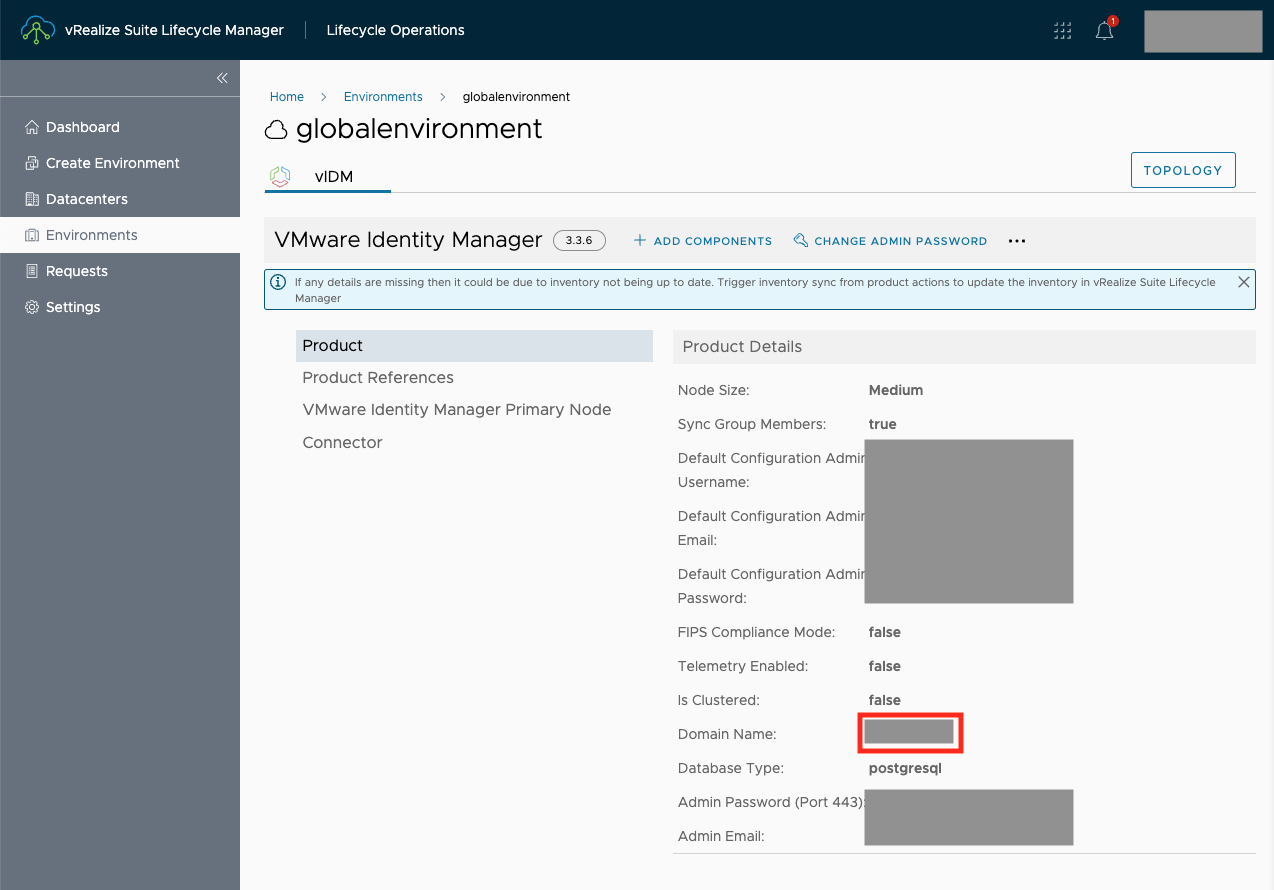
Task: Click the Is Clustered value false
Action: 885,700
